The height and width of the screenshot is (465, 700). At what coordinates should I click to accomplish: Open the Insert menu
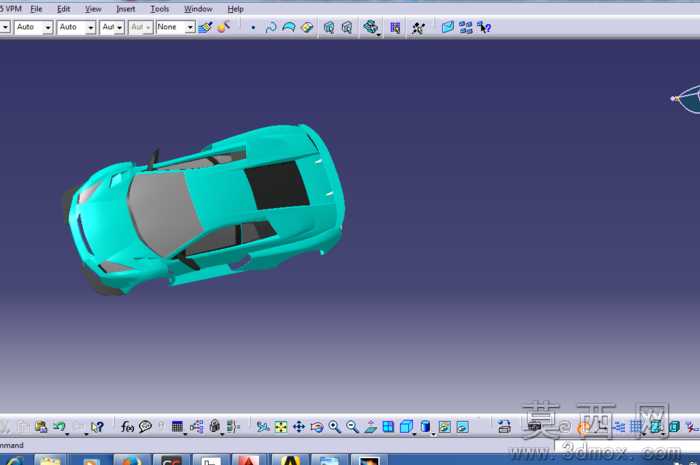point(125,9)
